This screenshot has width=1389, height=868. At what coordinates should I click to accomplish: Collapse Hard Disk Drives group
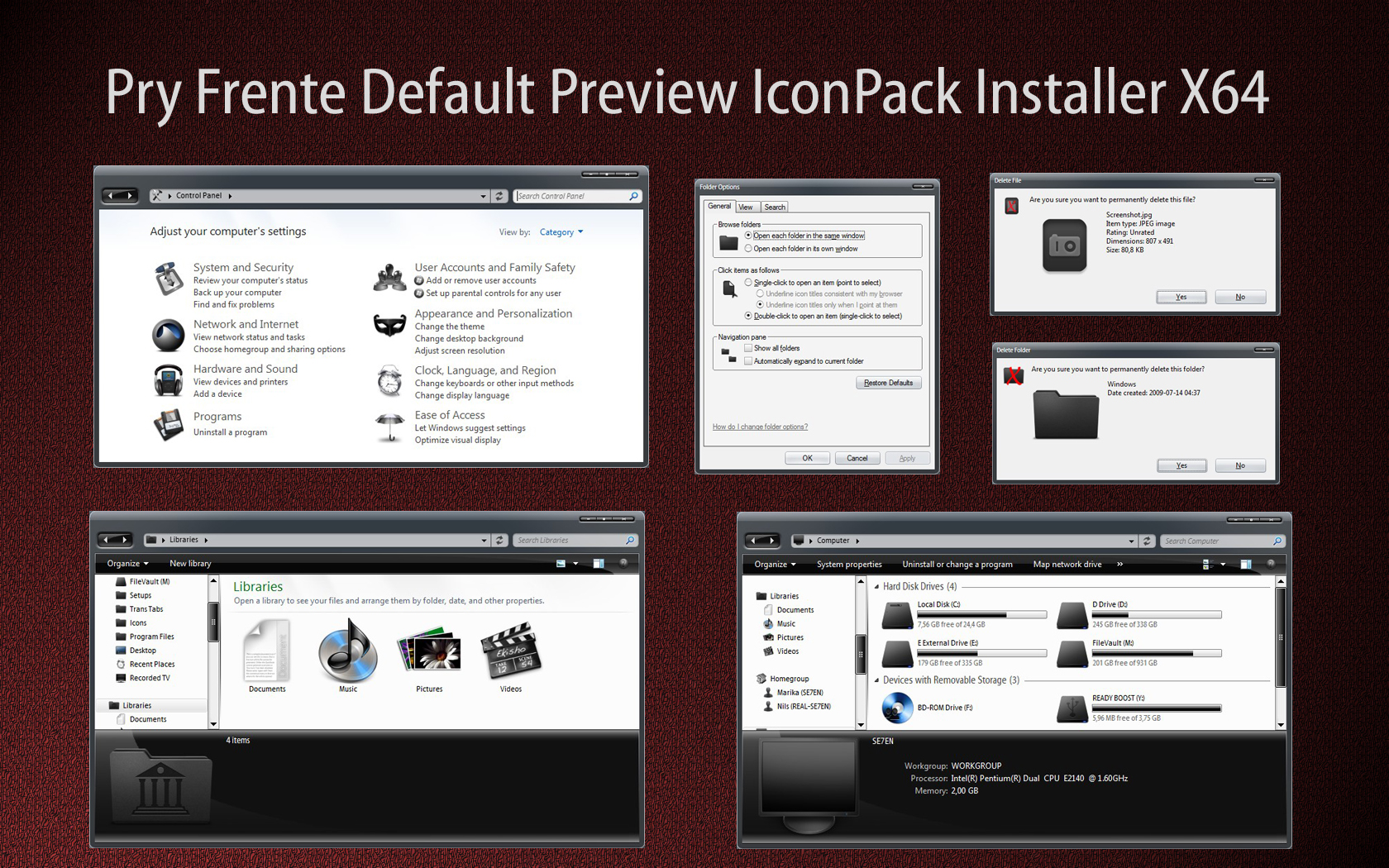coord(877,586)
